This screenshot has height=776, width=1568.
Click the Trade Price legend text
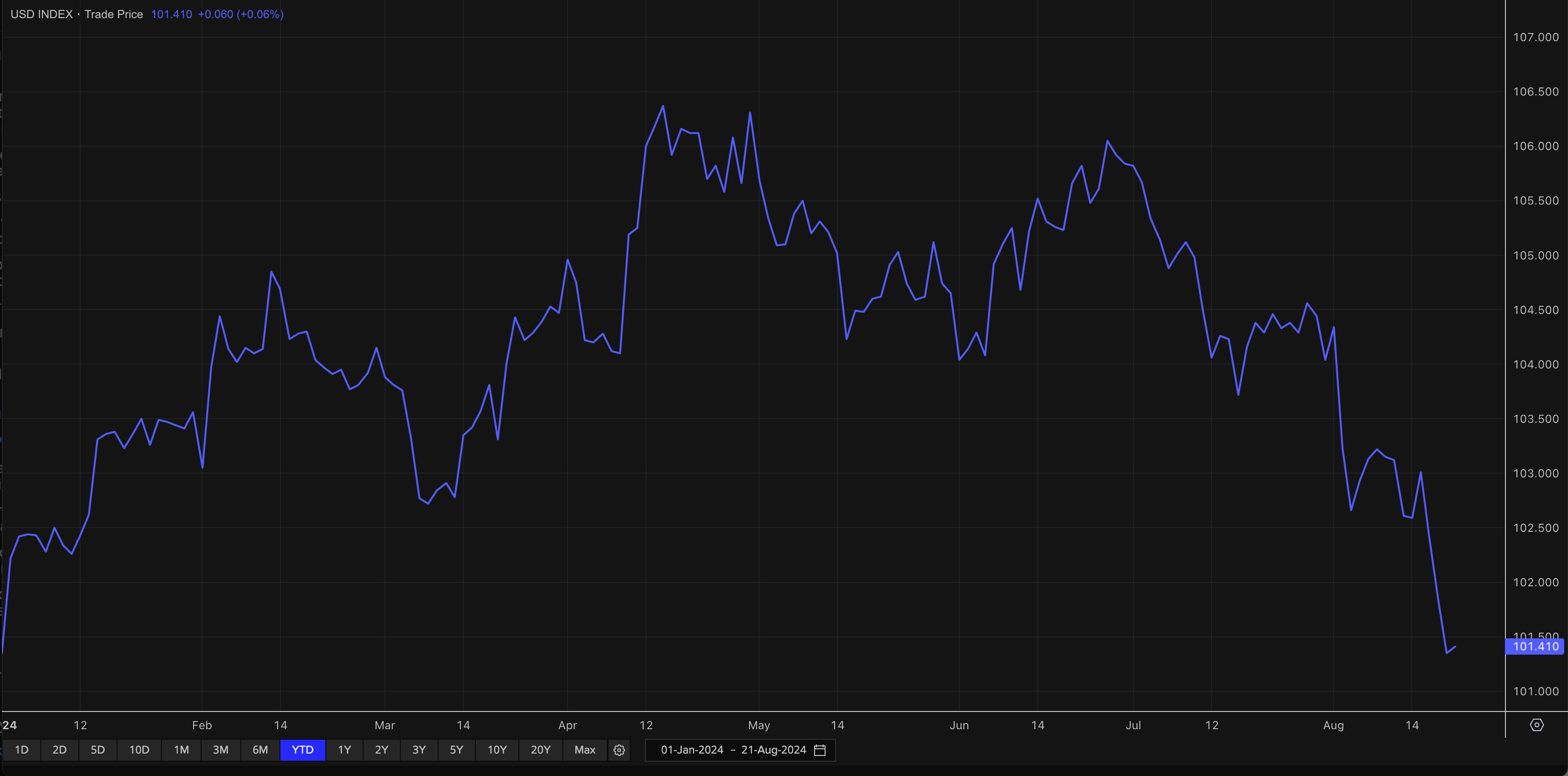pyautogui.click(x=114, y=14)
